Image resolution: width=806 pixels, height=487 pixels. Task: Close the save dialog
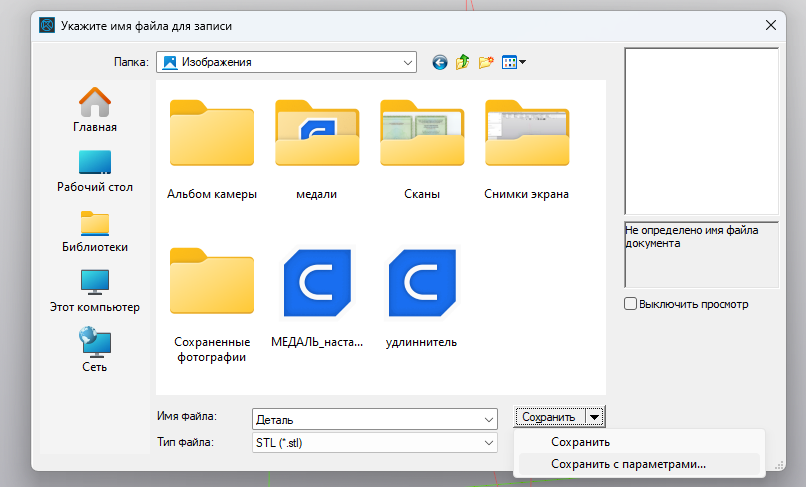click(x=771, y=25)
